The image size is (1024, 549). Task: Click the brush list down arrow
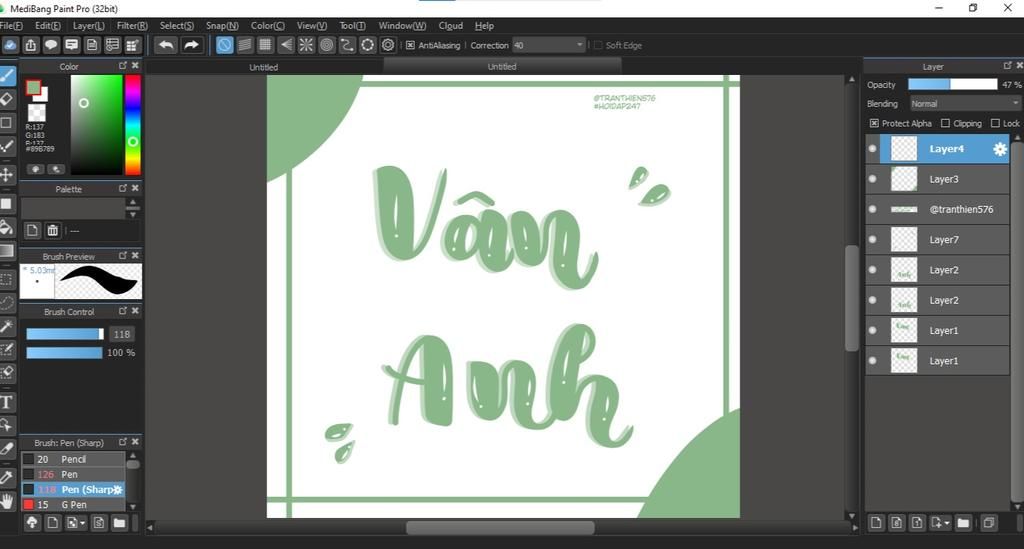point(133,506)
